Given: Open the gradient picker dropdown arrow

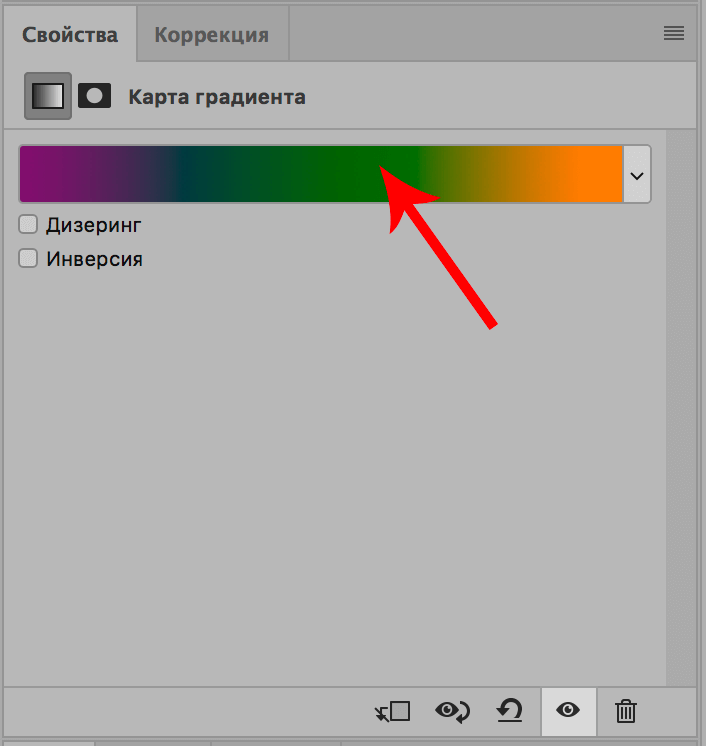Looking at the screenshot, I should 637,175.
